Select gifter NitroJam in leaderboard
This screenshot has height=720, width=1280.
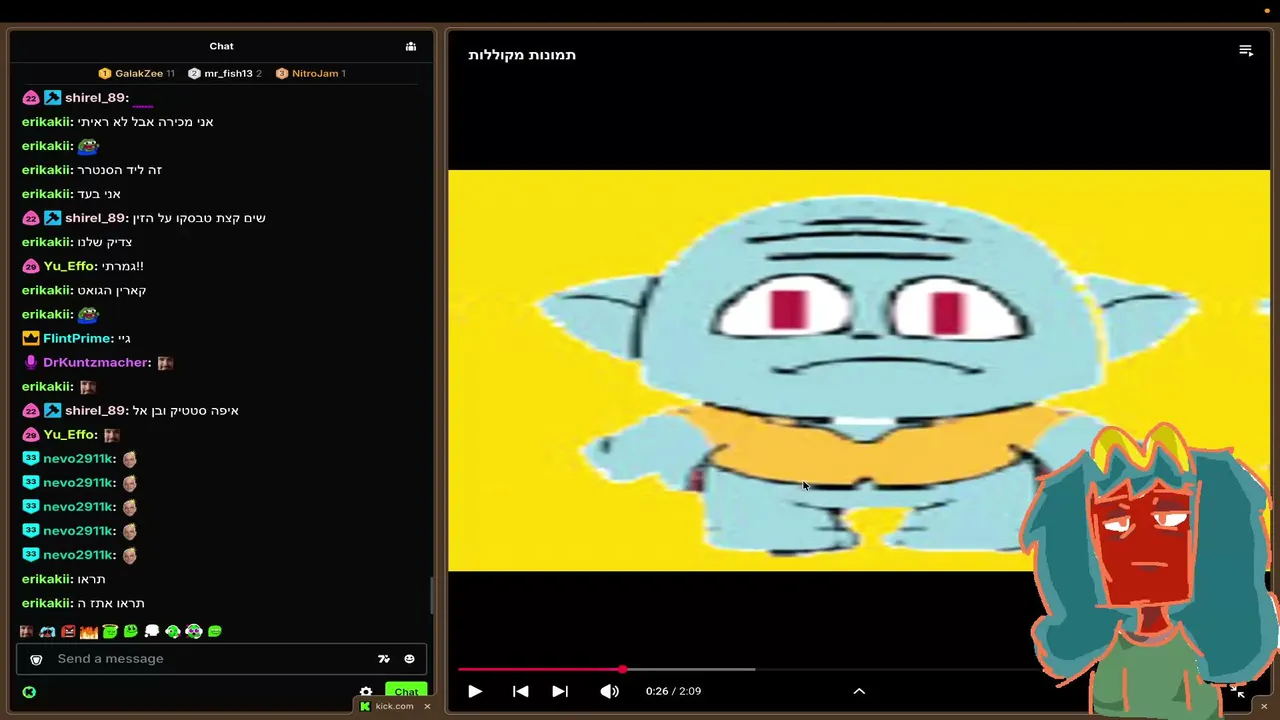coord(311,73)
